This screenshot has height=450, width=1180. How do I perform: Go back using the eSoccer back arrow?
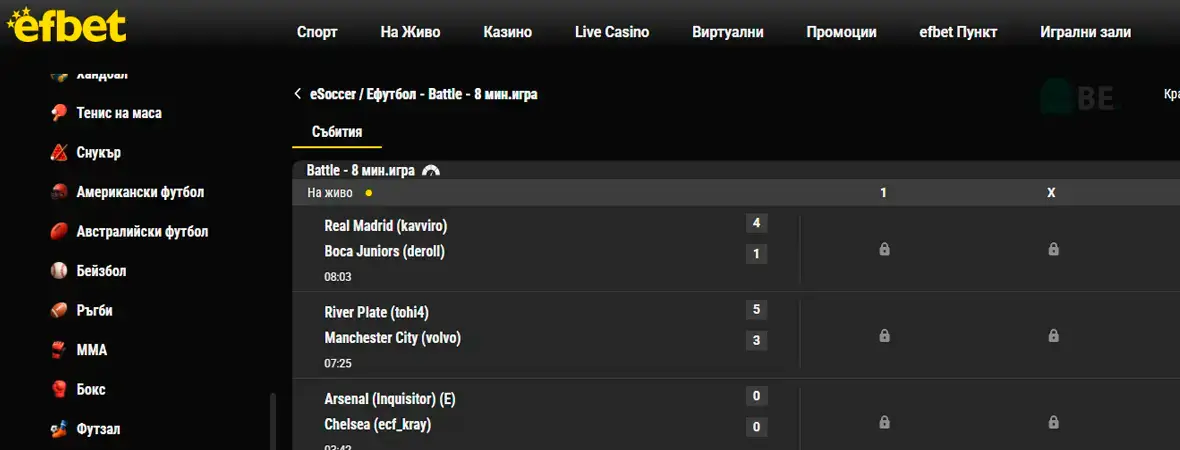pos(297,94)
